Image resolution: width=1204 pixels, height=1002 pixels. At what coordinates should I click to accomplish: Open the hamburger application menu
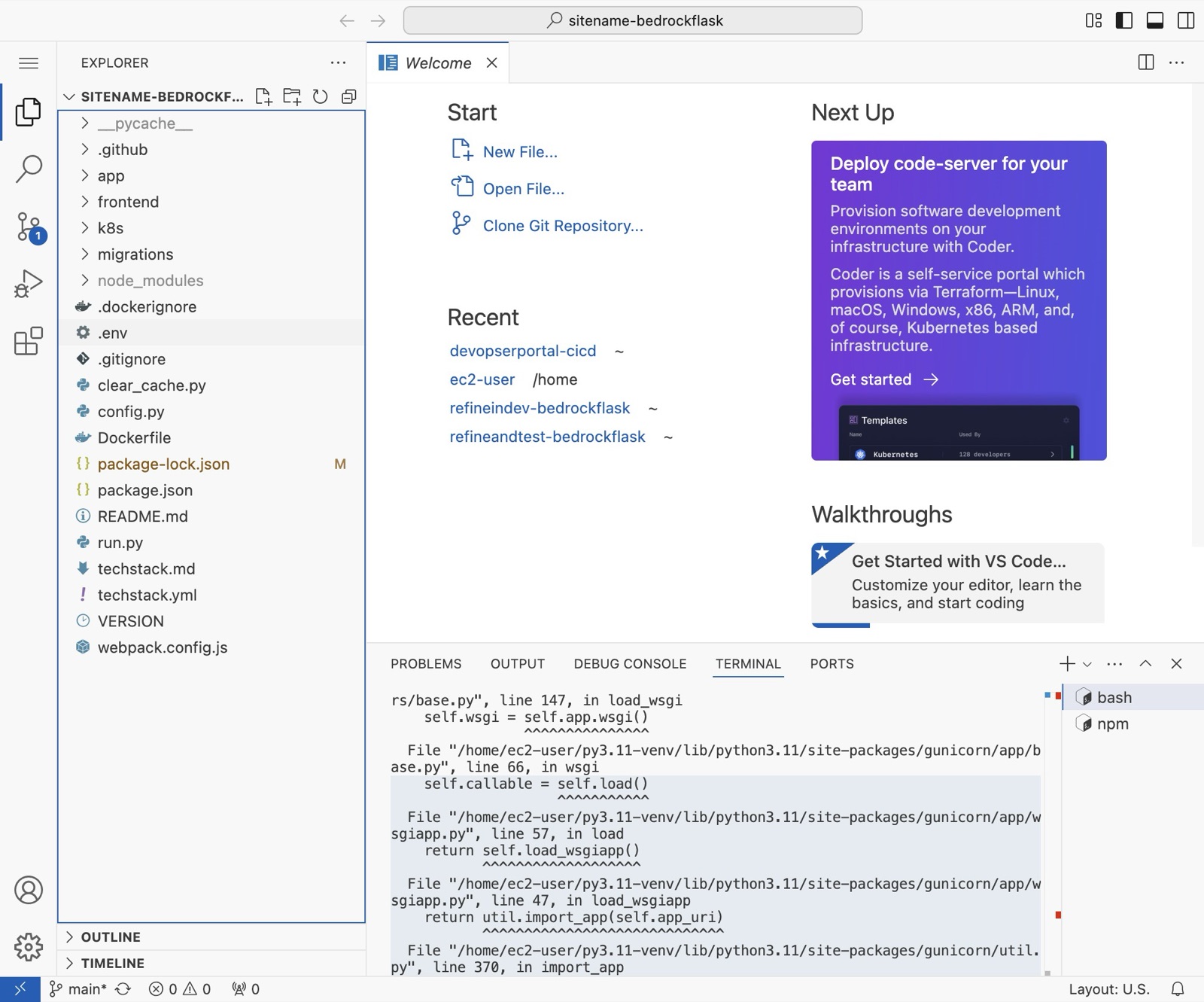click(29, 63)
